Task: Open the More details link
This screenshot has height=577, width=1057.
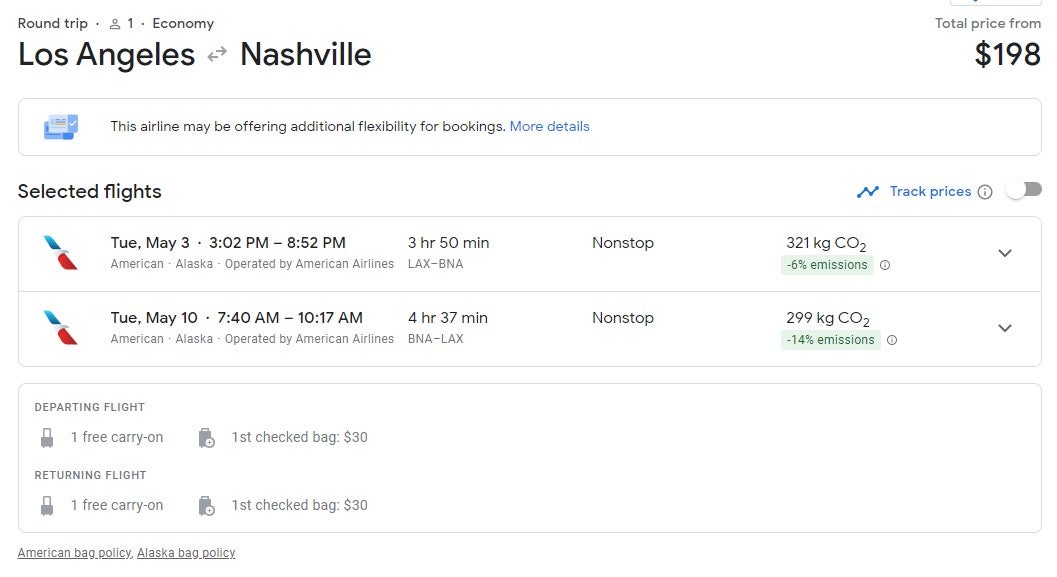Action: point(549,126)
